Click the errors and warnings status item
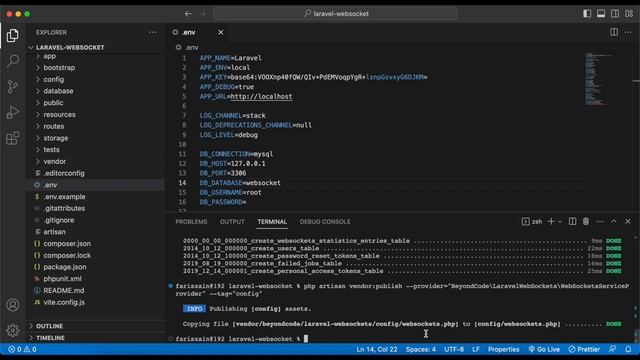 pyautogui.click(x=22, y=349)
